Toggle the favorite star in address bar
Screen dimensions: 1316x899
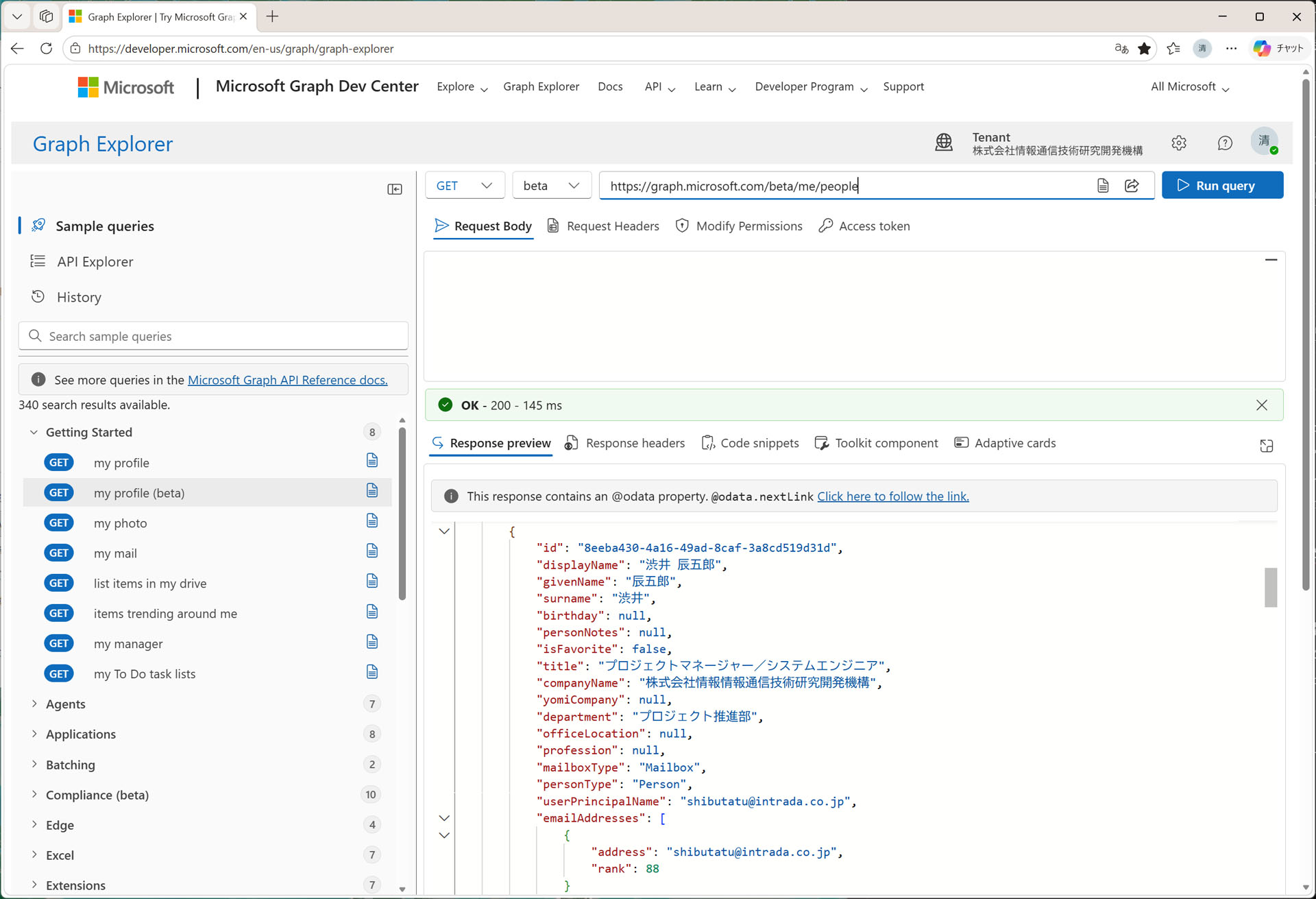coord(1145,49)
